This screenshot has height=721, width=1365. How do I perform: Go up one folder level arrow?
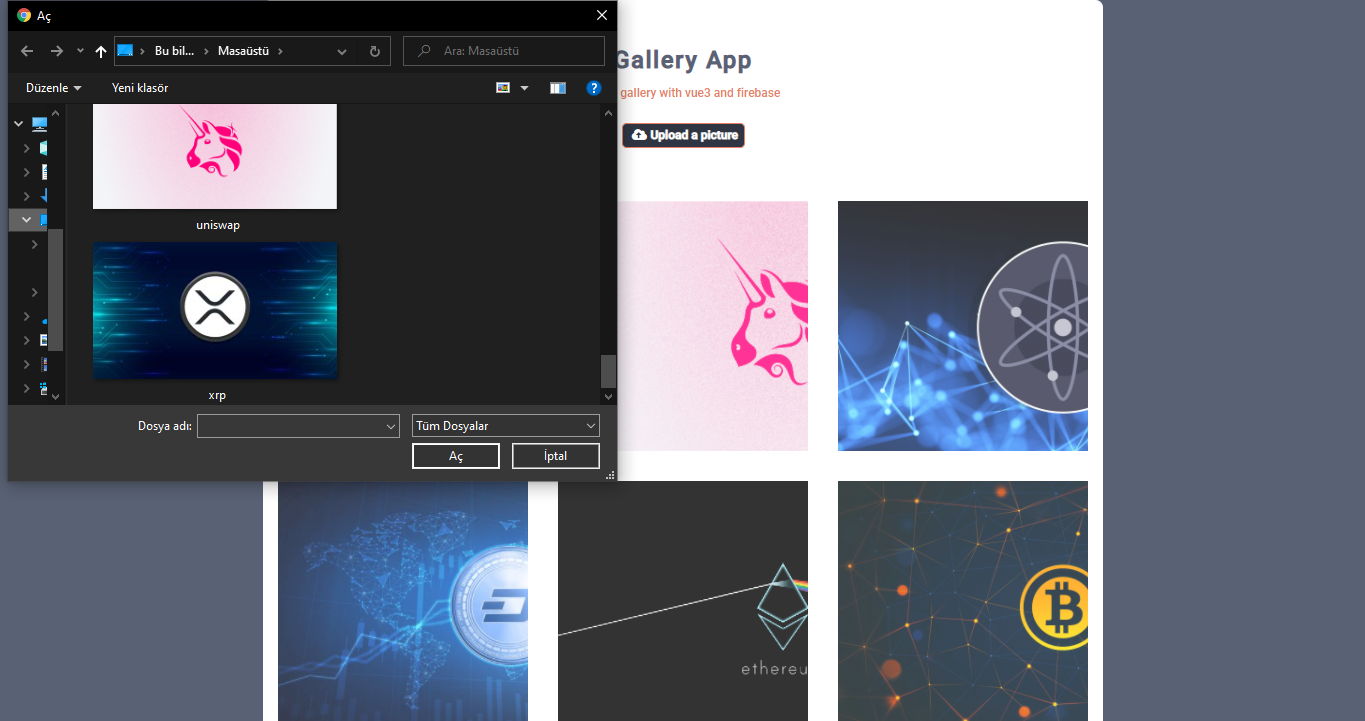[x=101, y=51]
